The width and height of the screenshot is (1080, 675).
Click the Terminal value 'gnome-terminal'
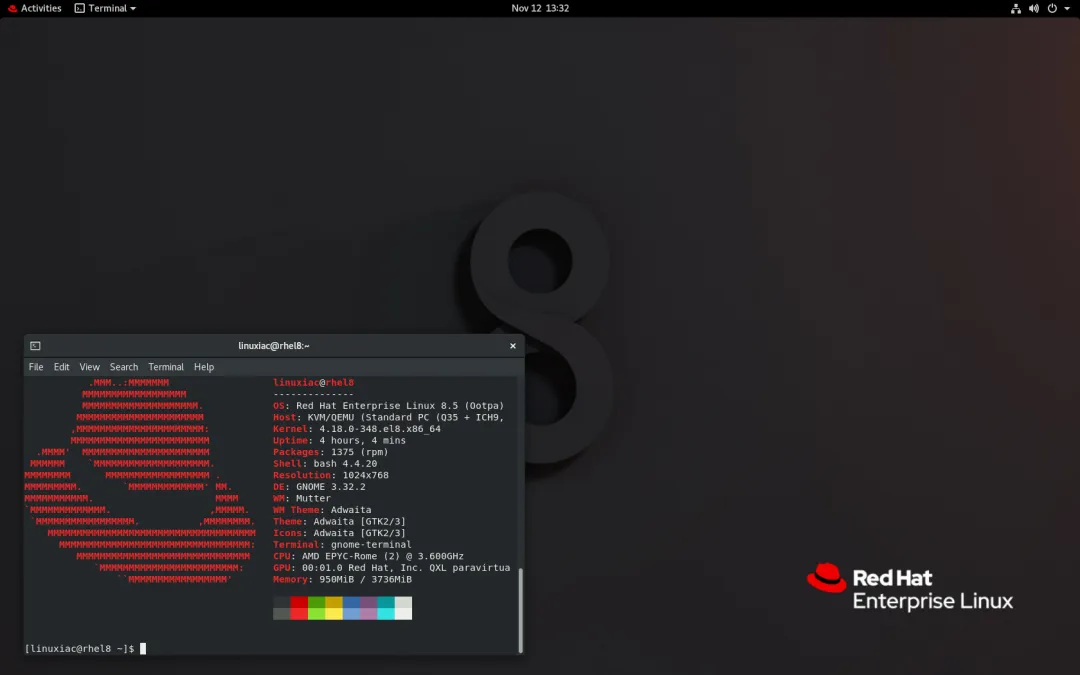(371, 544)
